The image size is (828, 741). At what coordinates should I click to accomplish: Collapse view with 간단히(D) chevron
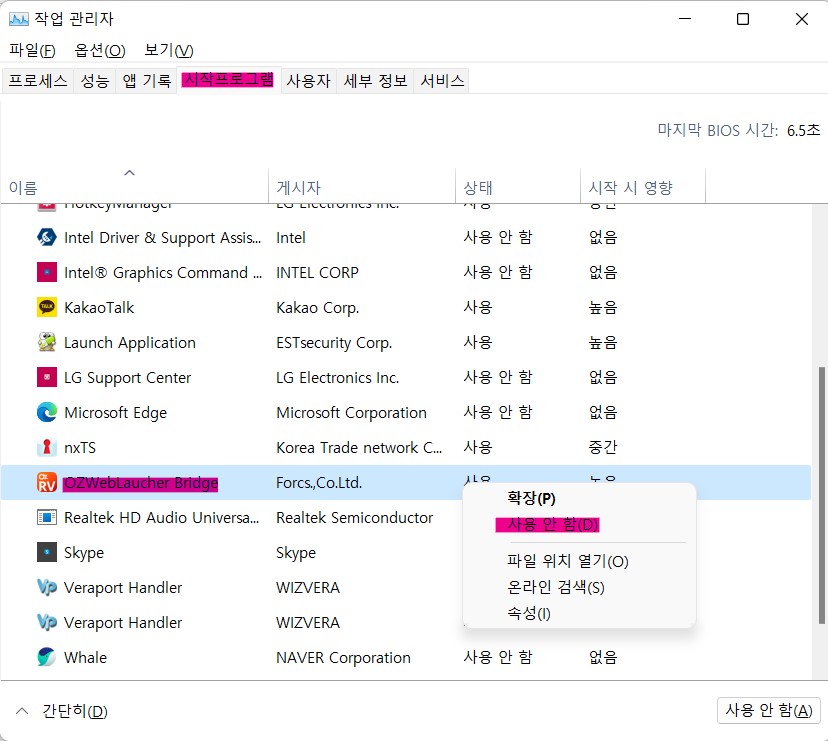22,711
